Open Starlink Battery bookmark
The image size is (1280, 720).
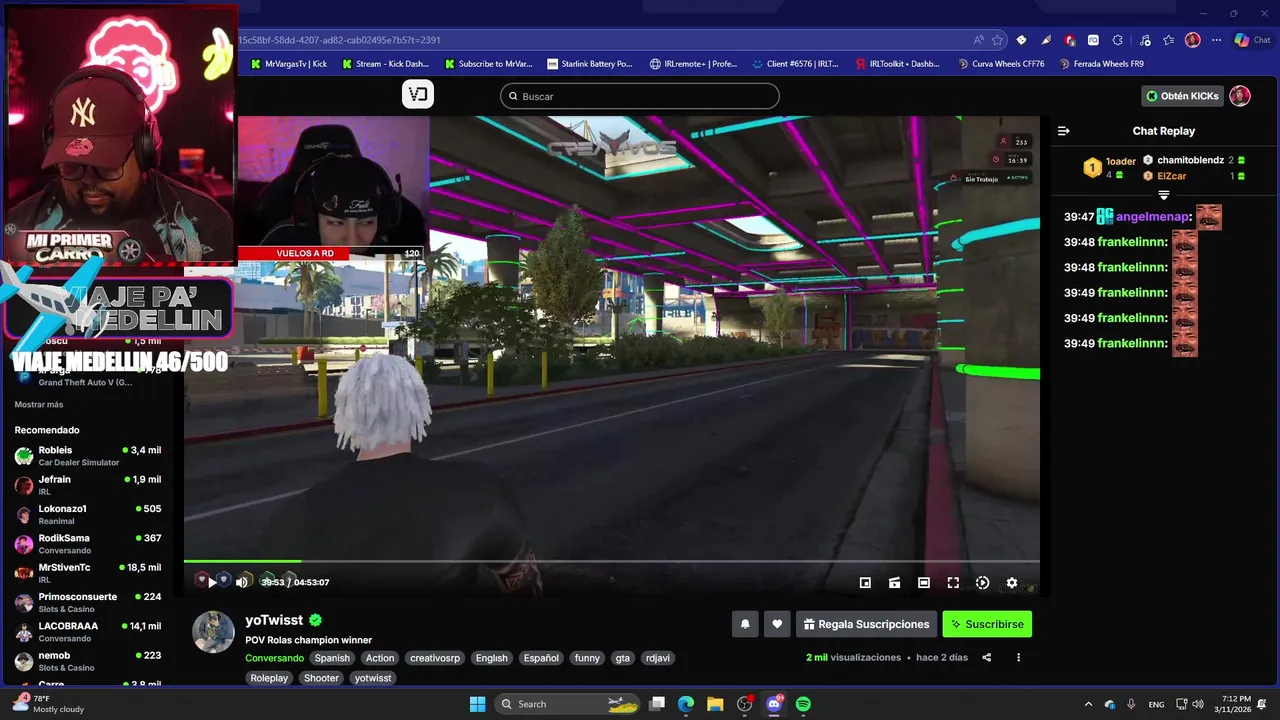tap(589, 64)
